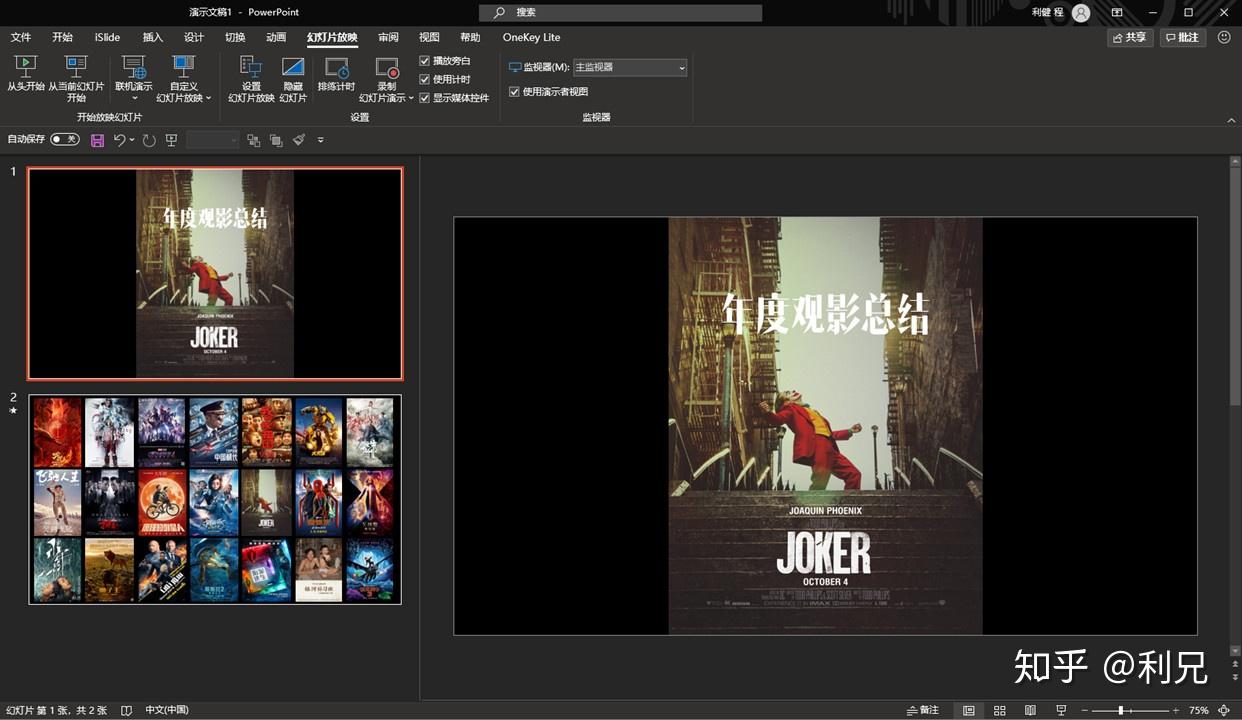Expand the 录制幻灯片演示 dropdown arrow
Image resolution: width=1242 pixels, height=720 pixels.
(411, 98)
